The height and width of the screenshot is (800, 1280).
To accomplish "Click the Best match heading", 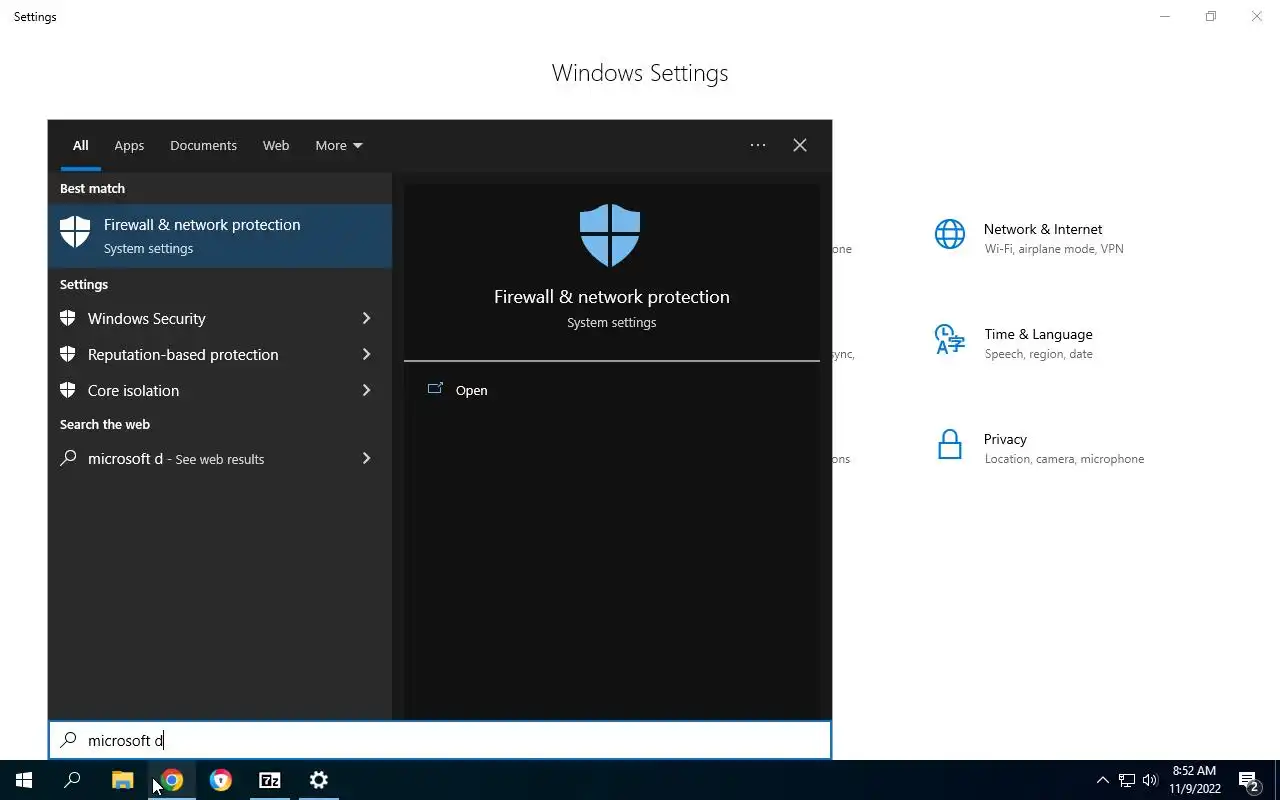I will pos(92,188).
